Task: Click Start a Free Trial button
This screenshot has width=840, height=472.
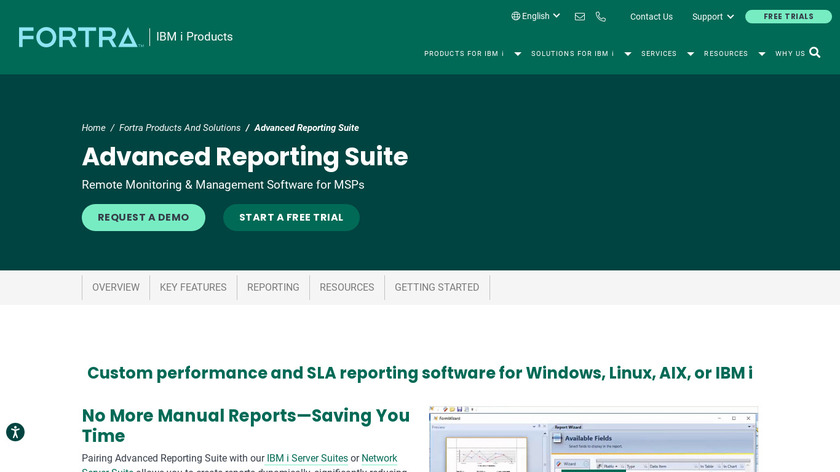Action: [x=291, y=217]
